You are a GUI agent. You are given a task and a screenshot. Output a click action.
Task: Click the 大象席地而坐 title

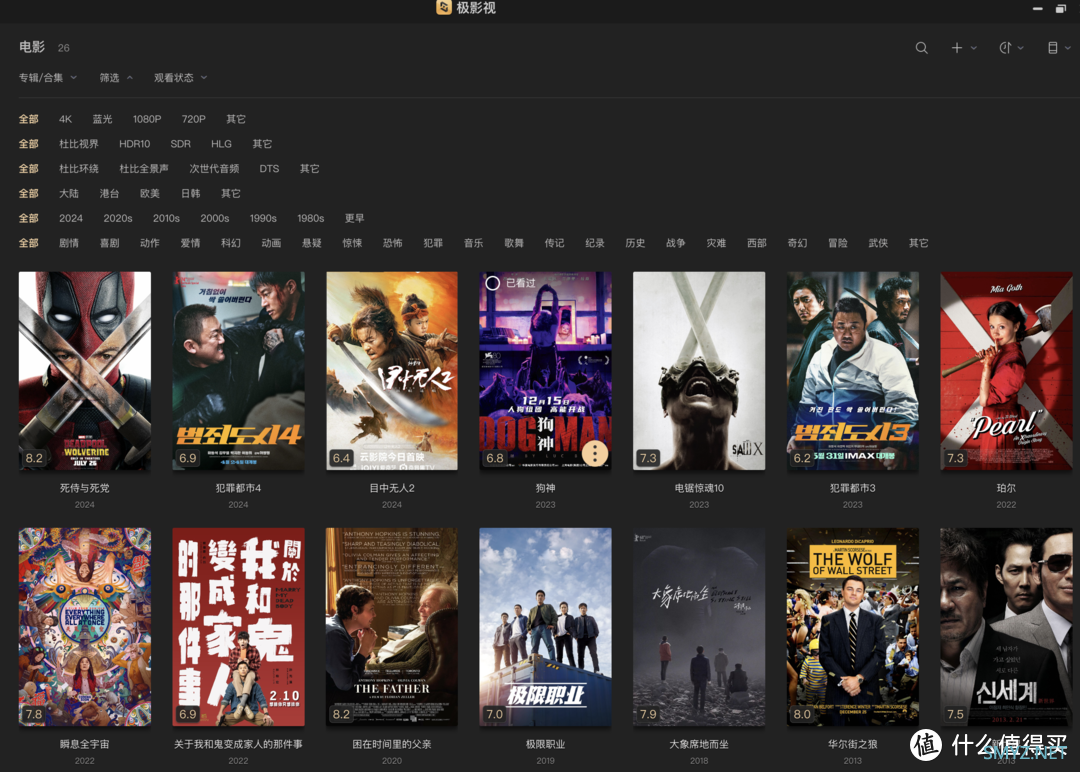click(x=699, y=744)
